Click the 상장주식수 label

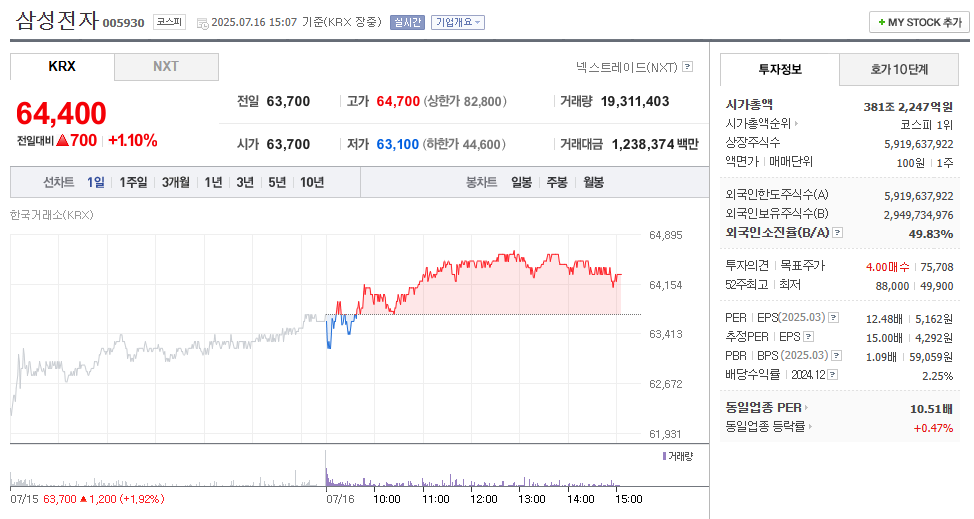pyautogui.click(x=752, y=143)
